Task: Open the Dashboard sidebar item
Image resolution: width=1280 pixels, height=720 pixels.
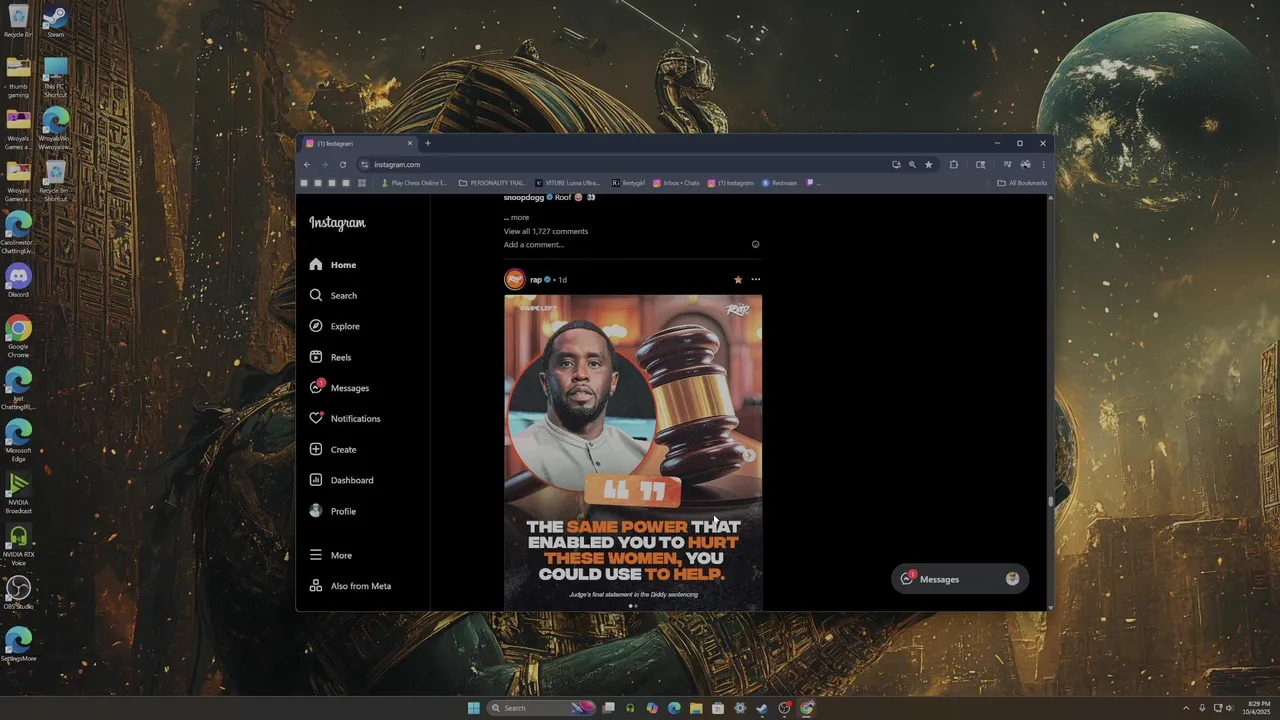Action: point(341,480)
